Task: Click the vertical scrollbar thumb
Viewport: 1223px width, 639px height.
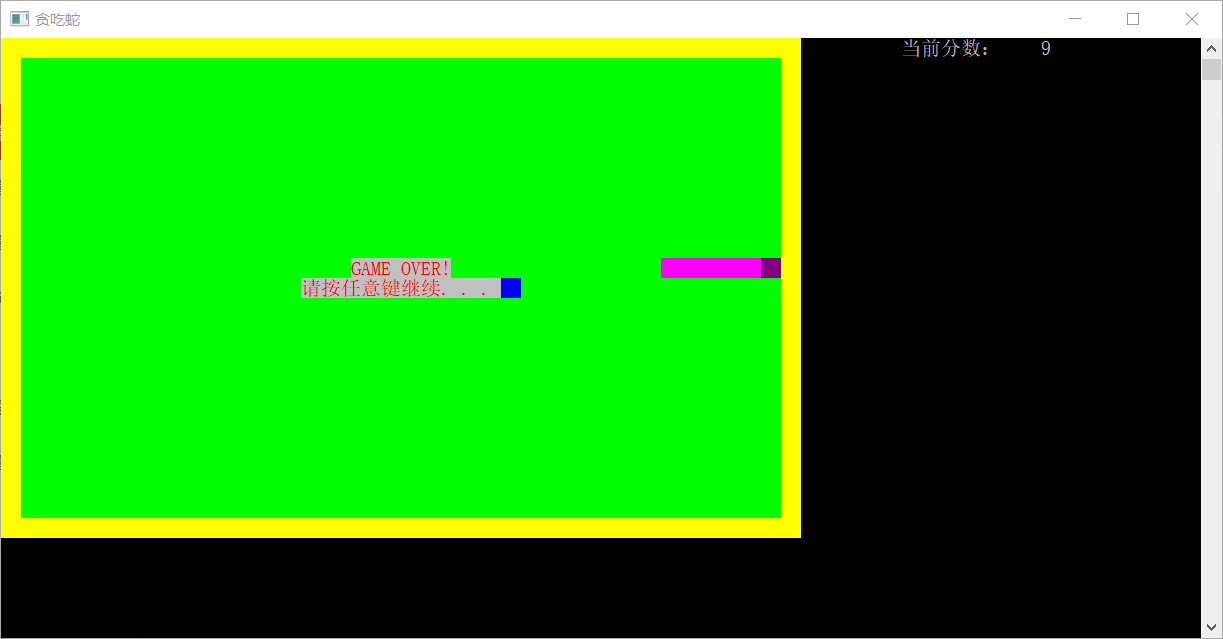Action: [1211, 69]
